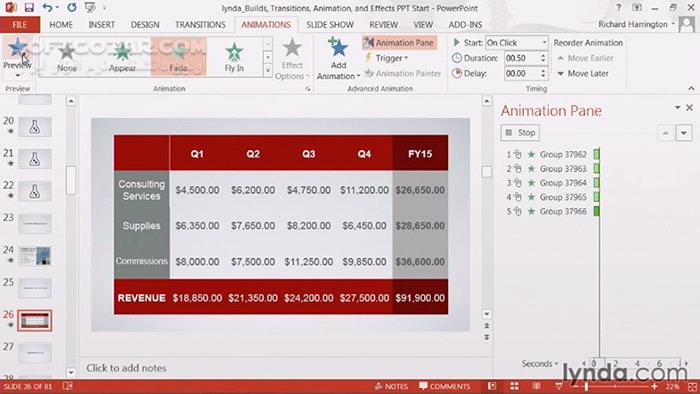Expand the animation gallery More arrow
The width and height of the screenshot is (700, 394).
[x=268, y=71]
